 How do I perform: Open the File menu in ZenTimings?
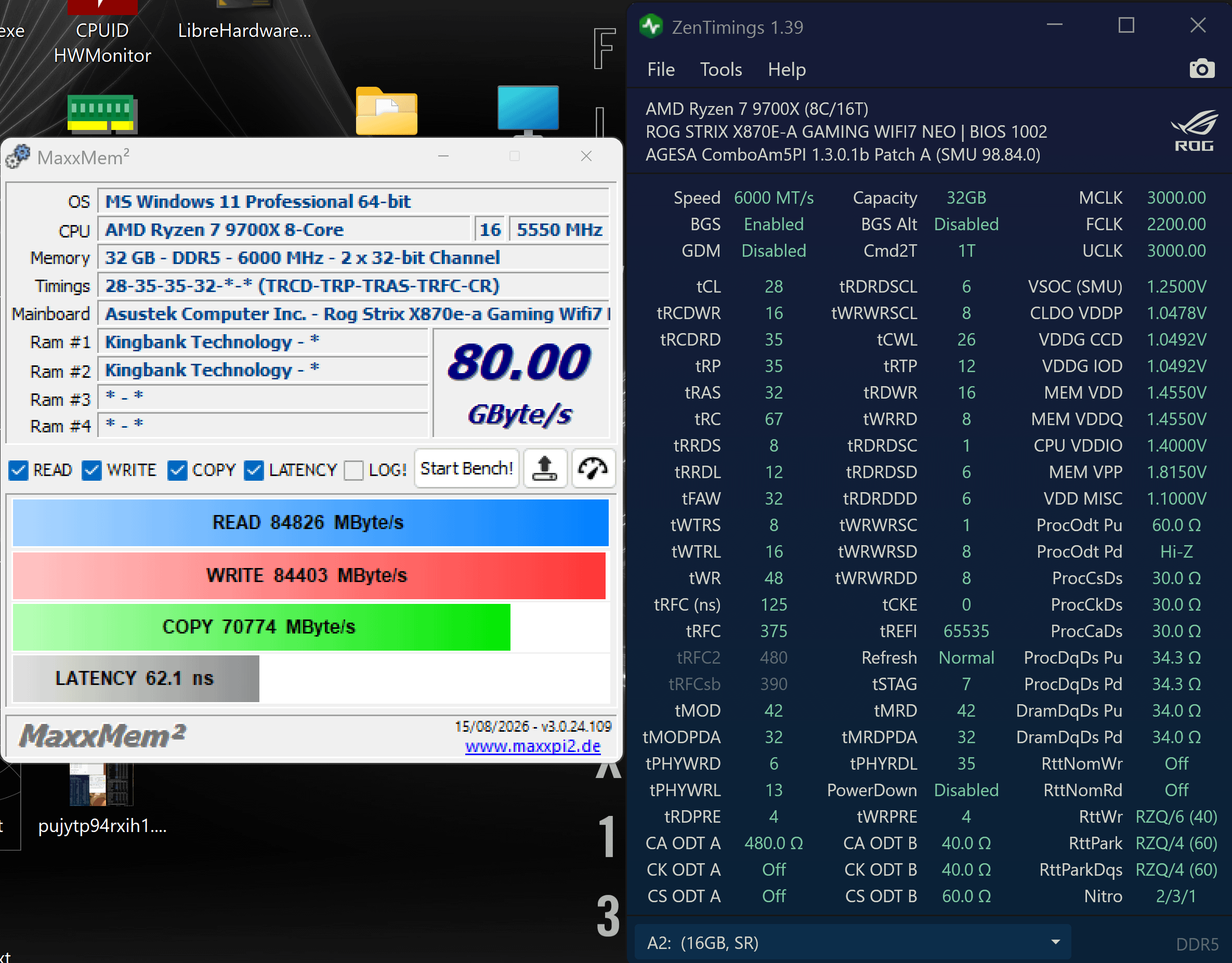pos(661,69)
